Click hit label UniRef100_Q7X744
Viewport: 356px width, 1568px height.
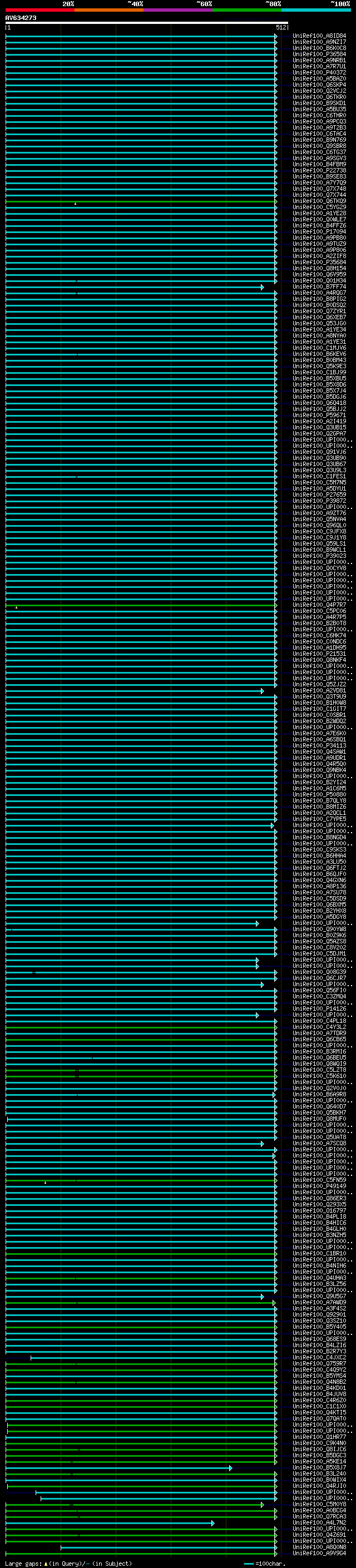pos(319,195)
